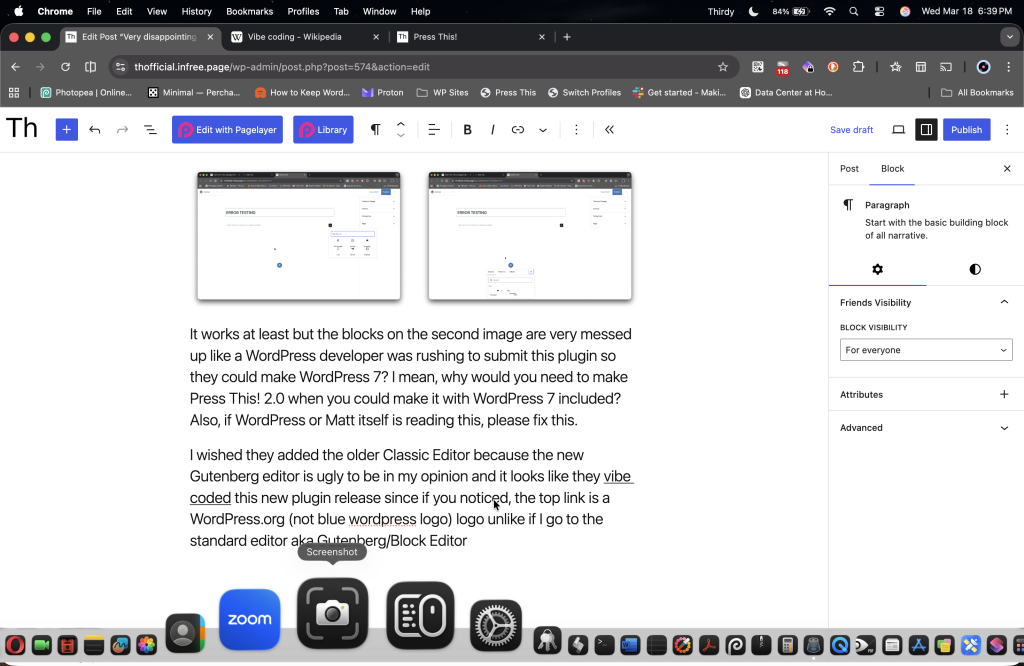
Task: Select the first screenshot thumbnail in the gallery
Action: [x=299, y=236]
